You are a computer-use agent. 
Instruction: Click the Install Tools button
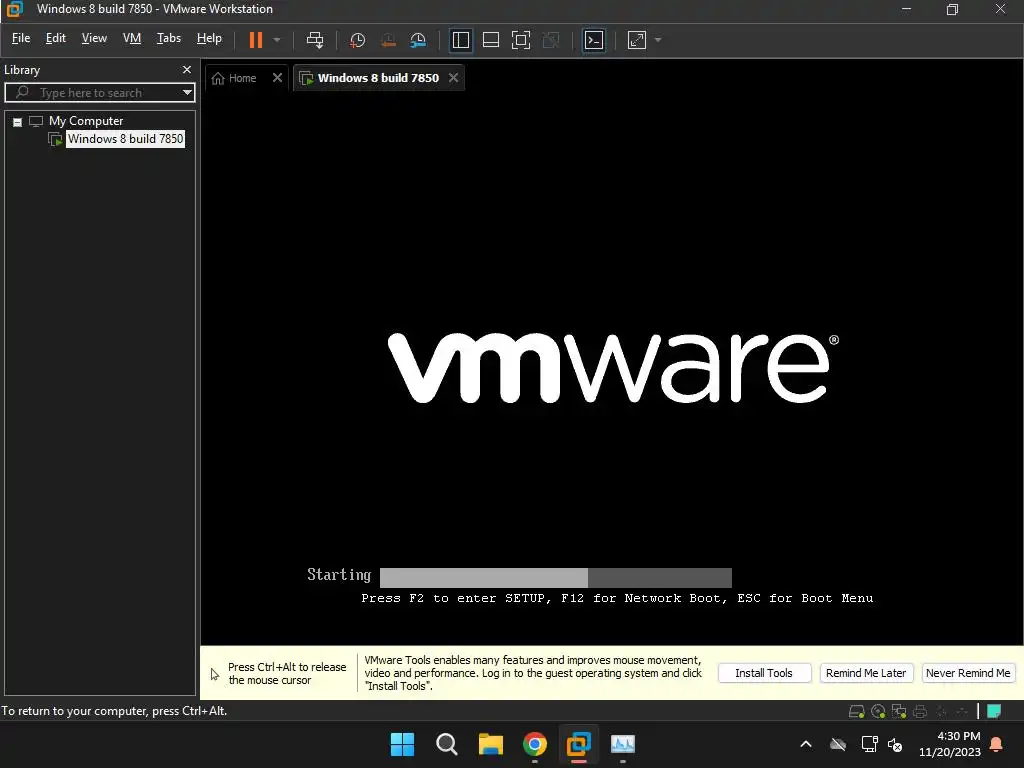[x=764, y=673]
